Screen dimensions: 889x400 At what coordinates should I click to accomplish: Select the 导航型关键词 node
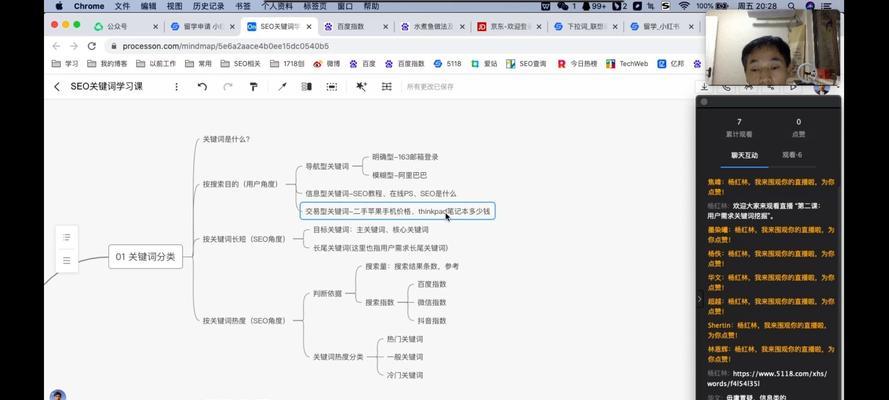(x=327, y=167)
